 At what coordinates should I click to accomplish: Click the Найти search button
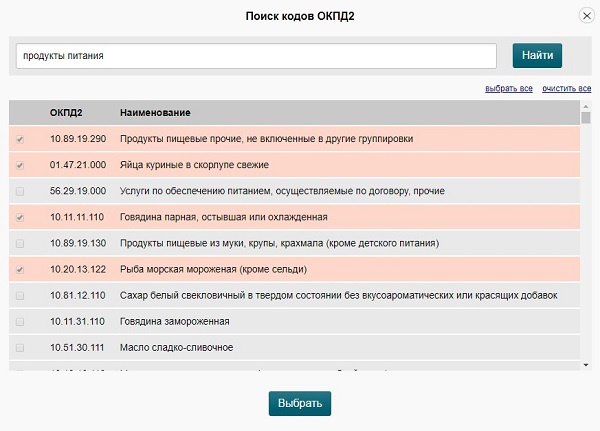pyautogui.click(x=537, y=56)
